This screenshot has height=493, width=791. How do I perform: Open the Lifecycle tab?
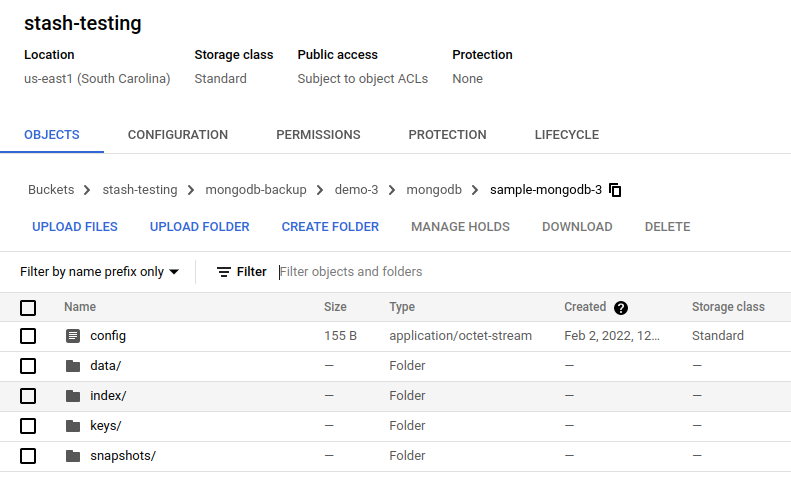[x=566, y=135]
